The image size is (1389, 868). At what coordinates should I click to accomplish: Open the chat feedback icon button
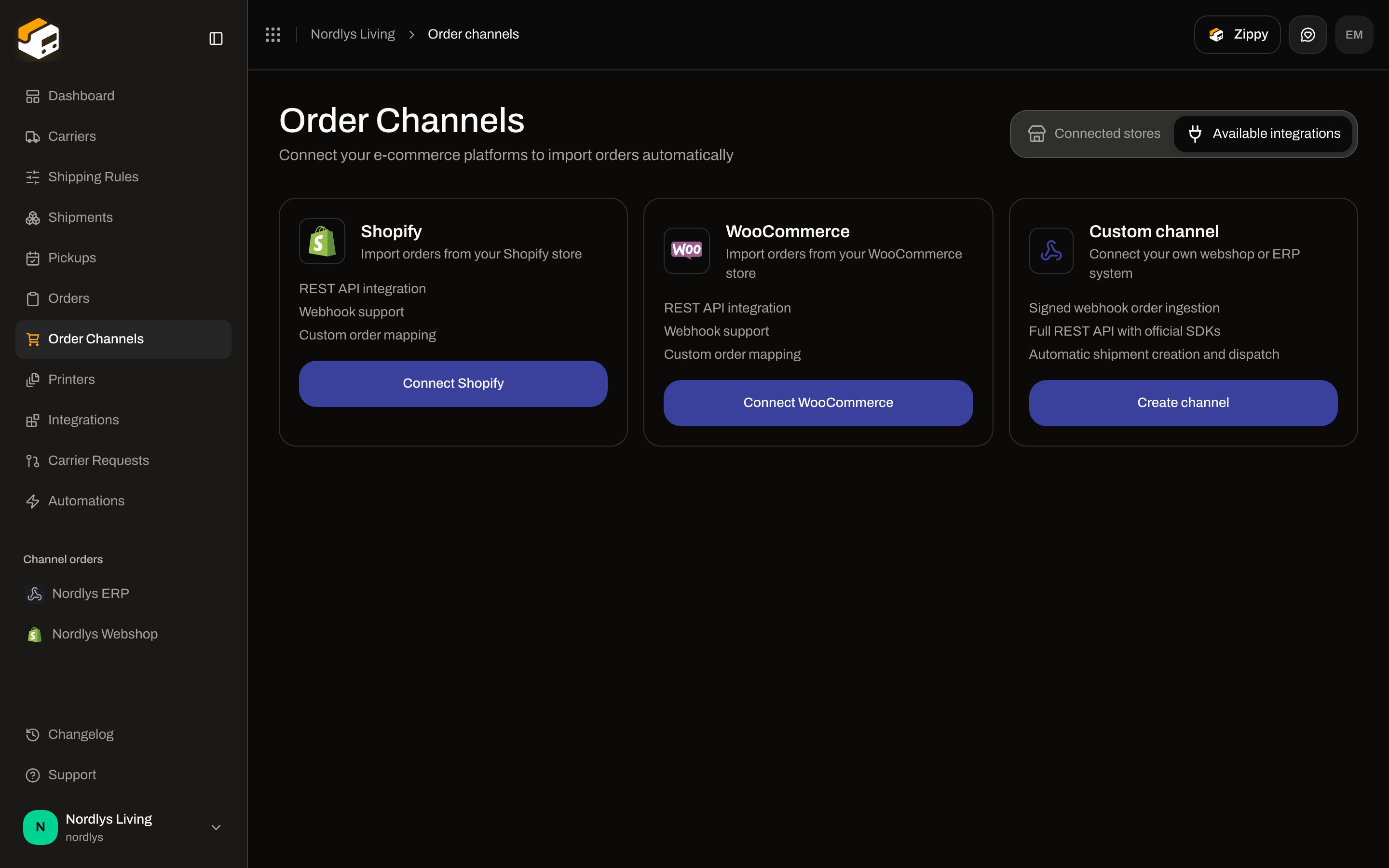click(1307, 34)
